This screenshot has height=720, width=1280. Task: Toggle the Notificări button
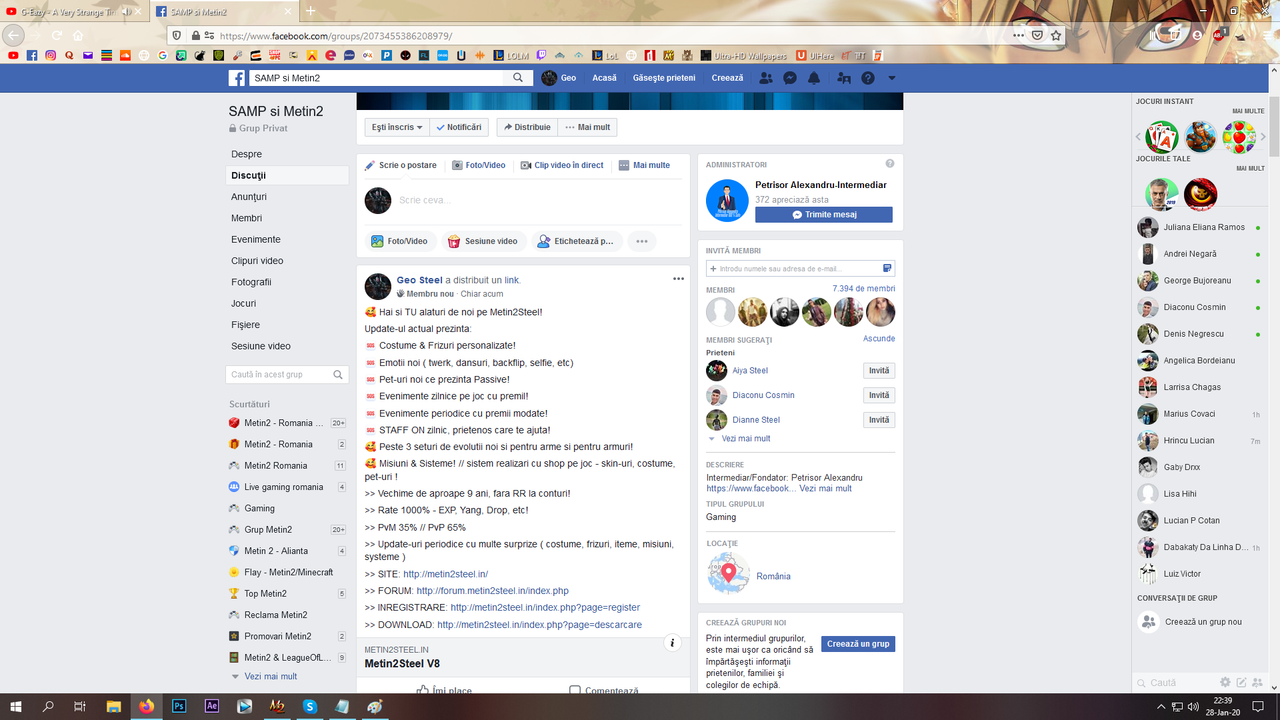coord(459,127)
